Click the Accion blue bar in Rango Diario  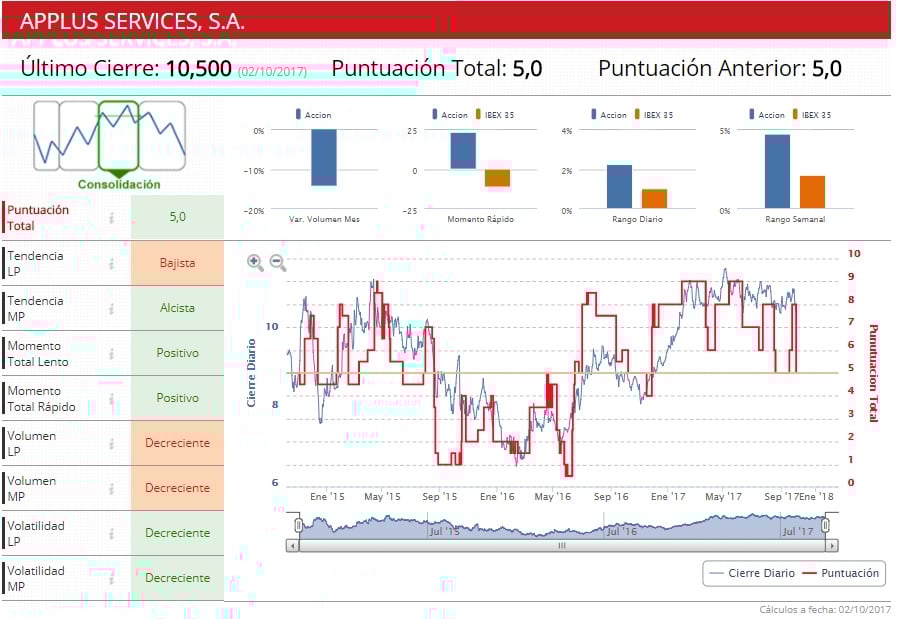tap(620, 187)
